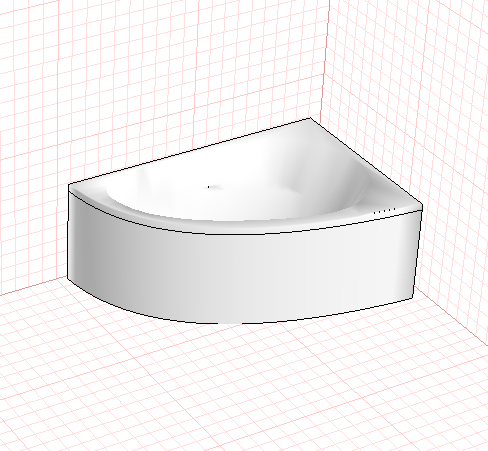The image size is (488, 451).
Task: Click the drain hole inside the tub
Action: pyautogui.click(x=209, y=187)
